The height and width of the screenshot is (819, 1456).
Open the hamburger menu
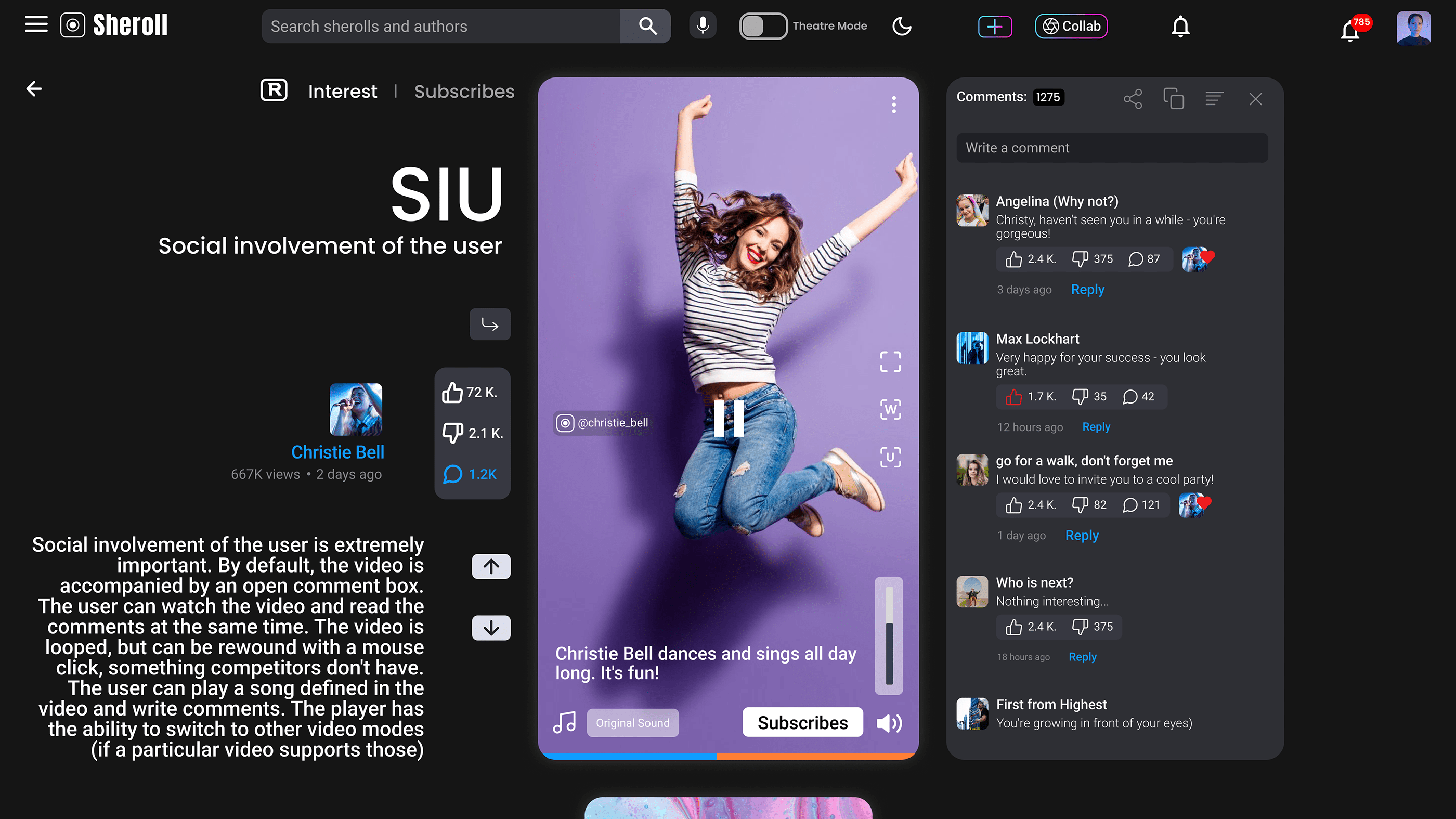(x=36, y=25)
